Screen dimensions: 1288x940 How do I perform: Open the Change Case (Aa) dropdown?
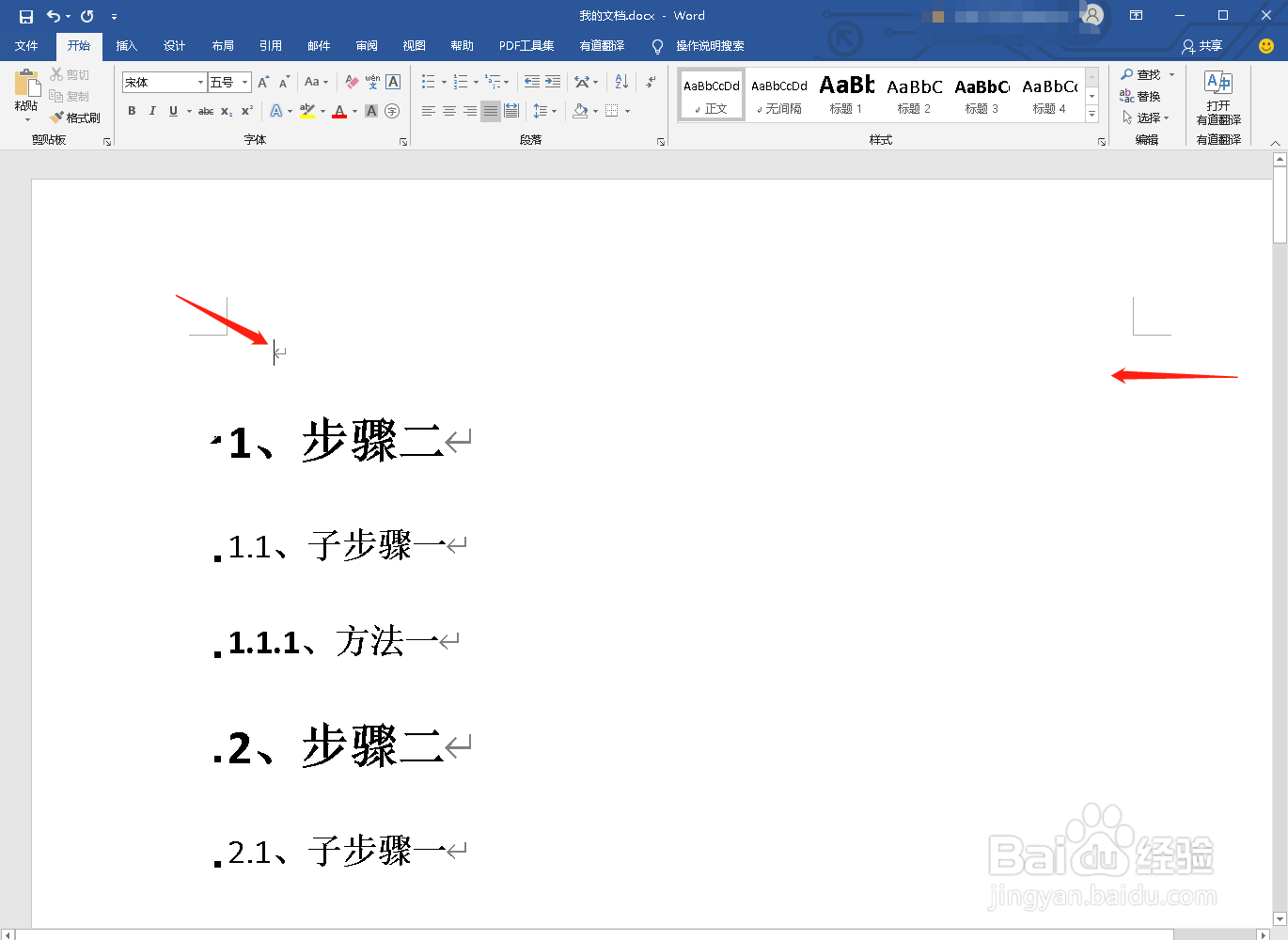click(x=317, y=82)
